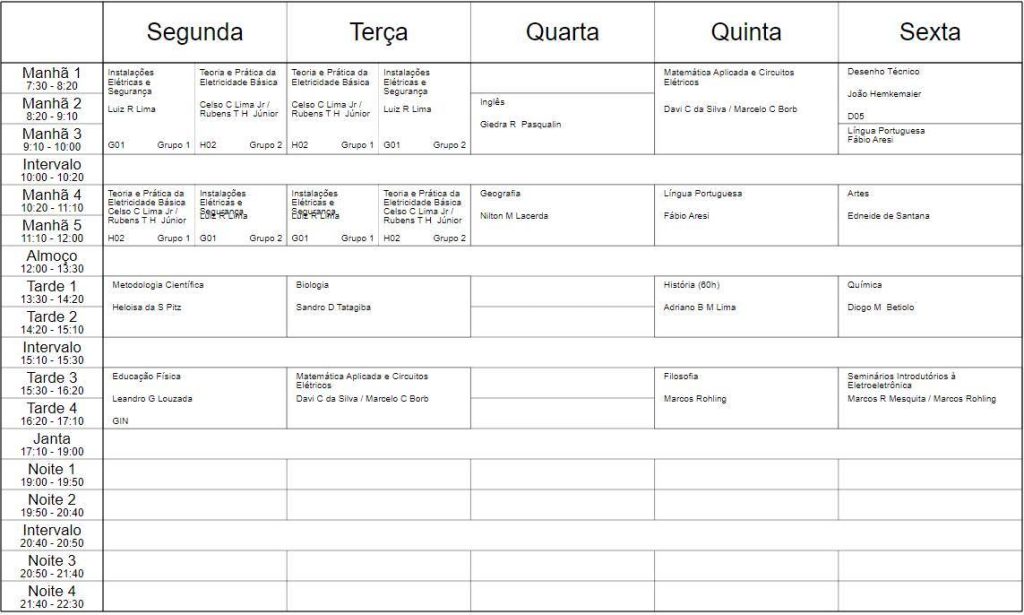Click the Janta row label
This screenshot has height=615, width=1024.
pyautogui.click(x=52, y=445)
